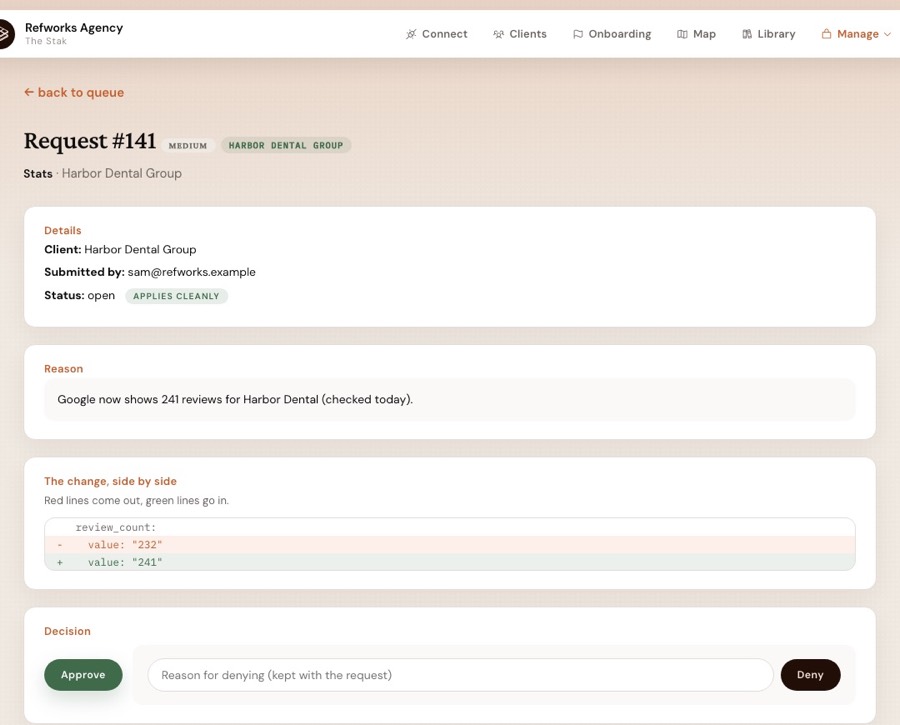
Task: Focus the reason for denying field
Action: coord(460,675)
